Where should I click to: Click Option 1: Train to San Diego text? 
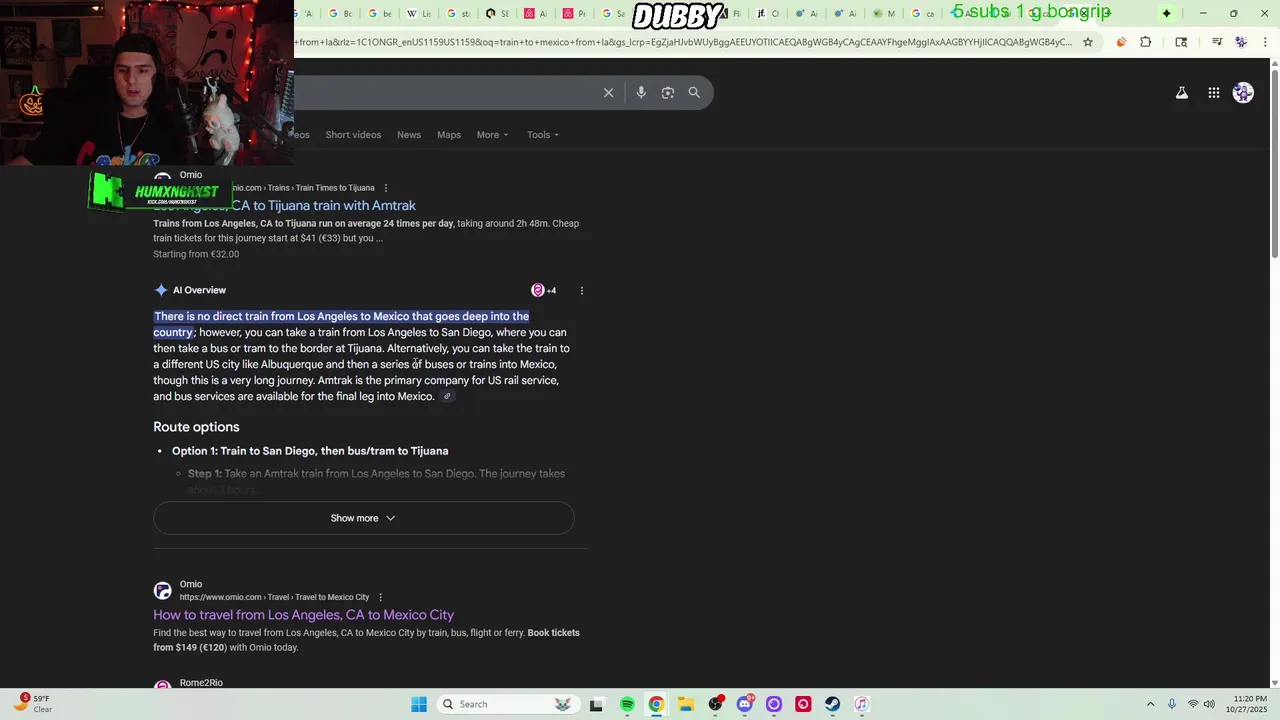coord(310,451)
